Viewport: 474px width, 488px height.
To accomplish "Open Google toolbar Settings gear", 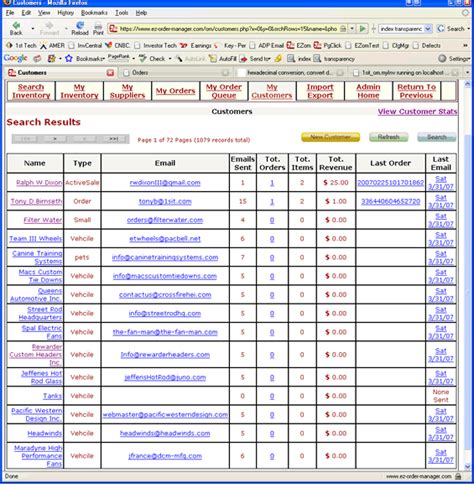I will coord(442,59).
